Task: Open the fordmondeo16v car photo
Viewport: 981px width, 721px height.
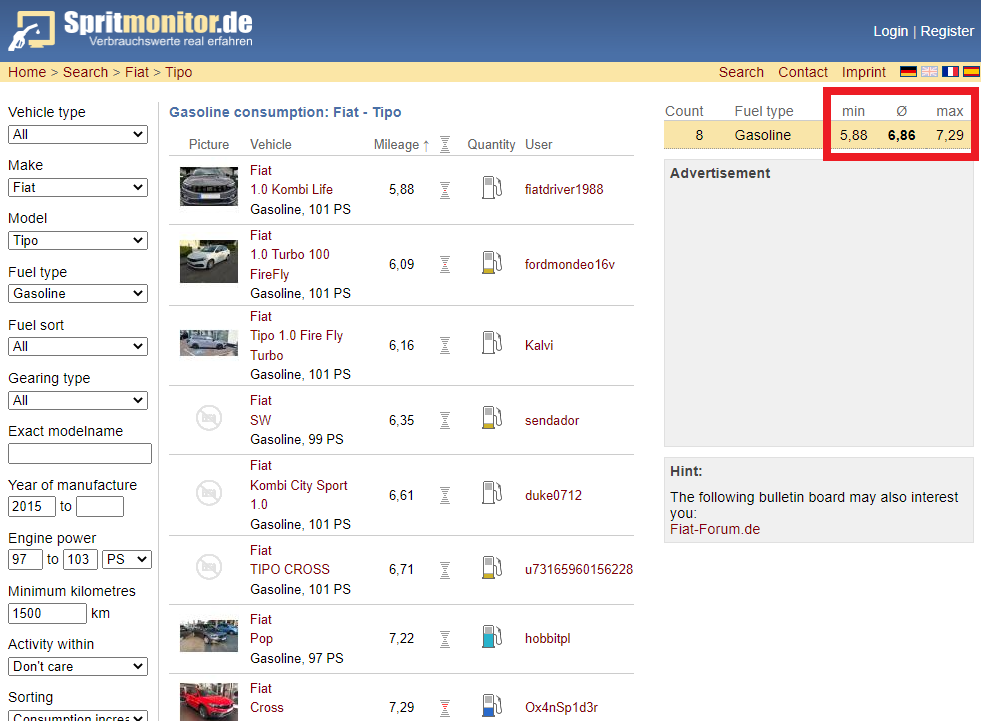Action: click(x=209, y=262)
